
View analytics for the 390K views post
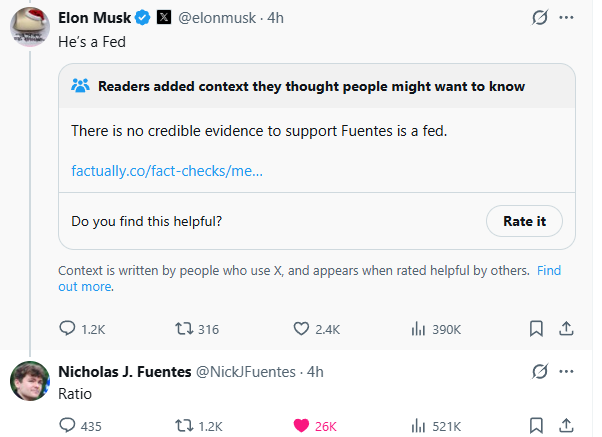tap(419, 328)
